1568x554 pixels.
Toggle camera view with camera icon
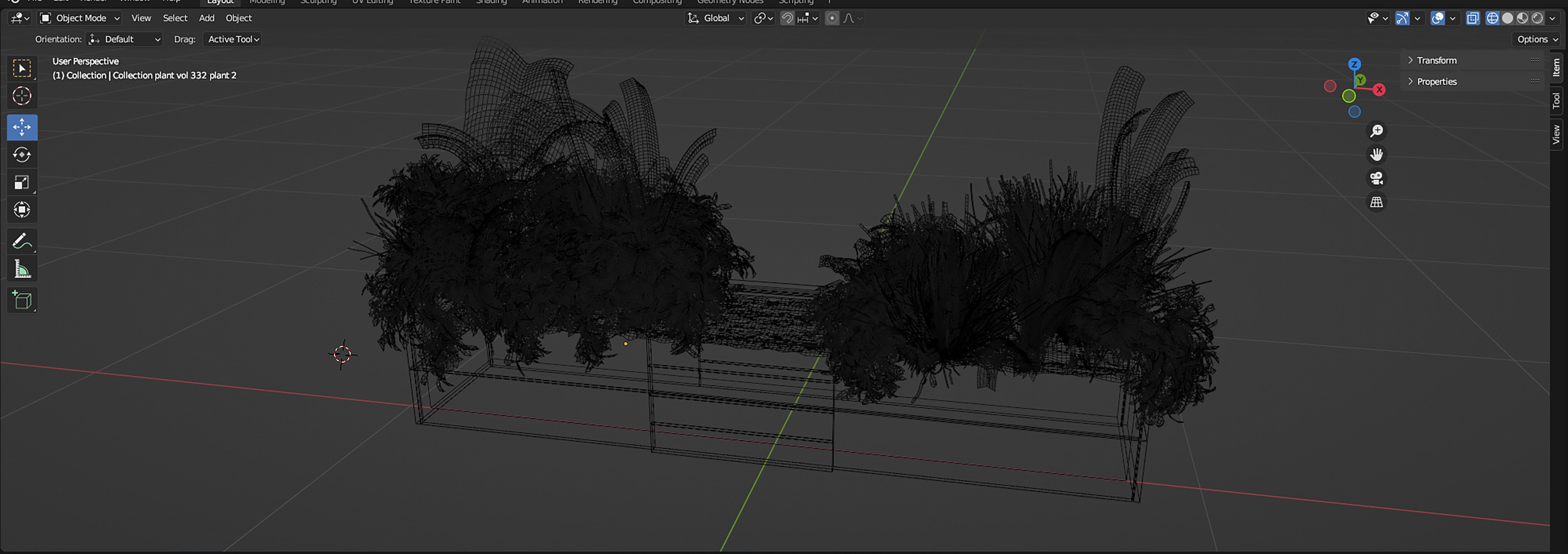pyautogui.click(x=1376, y=178)
